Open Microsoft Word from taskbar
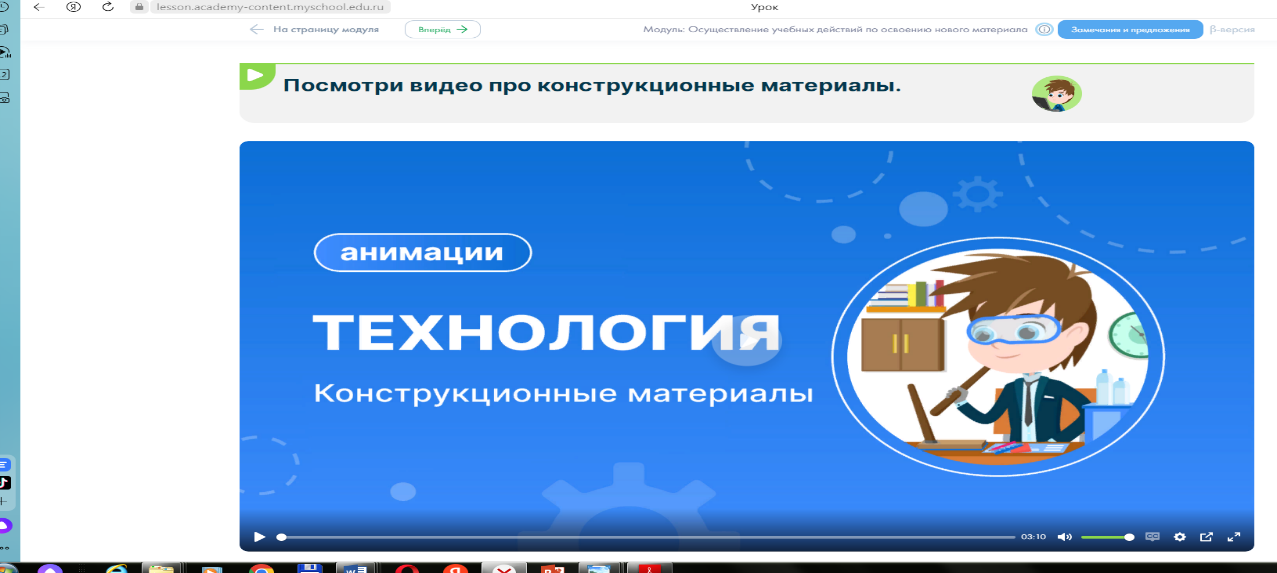1277x573 pixels. [x=353, y=569]
